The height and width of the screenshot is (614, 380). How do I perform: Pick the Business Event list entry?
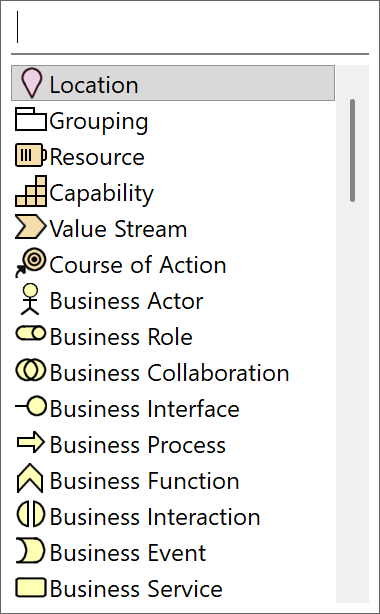[x=173, y=553]
